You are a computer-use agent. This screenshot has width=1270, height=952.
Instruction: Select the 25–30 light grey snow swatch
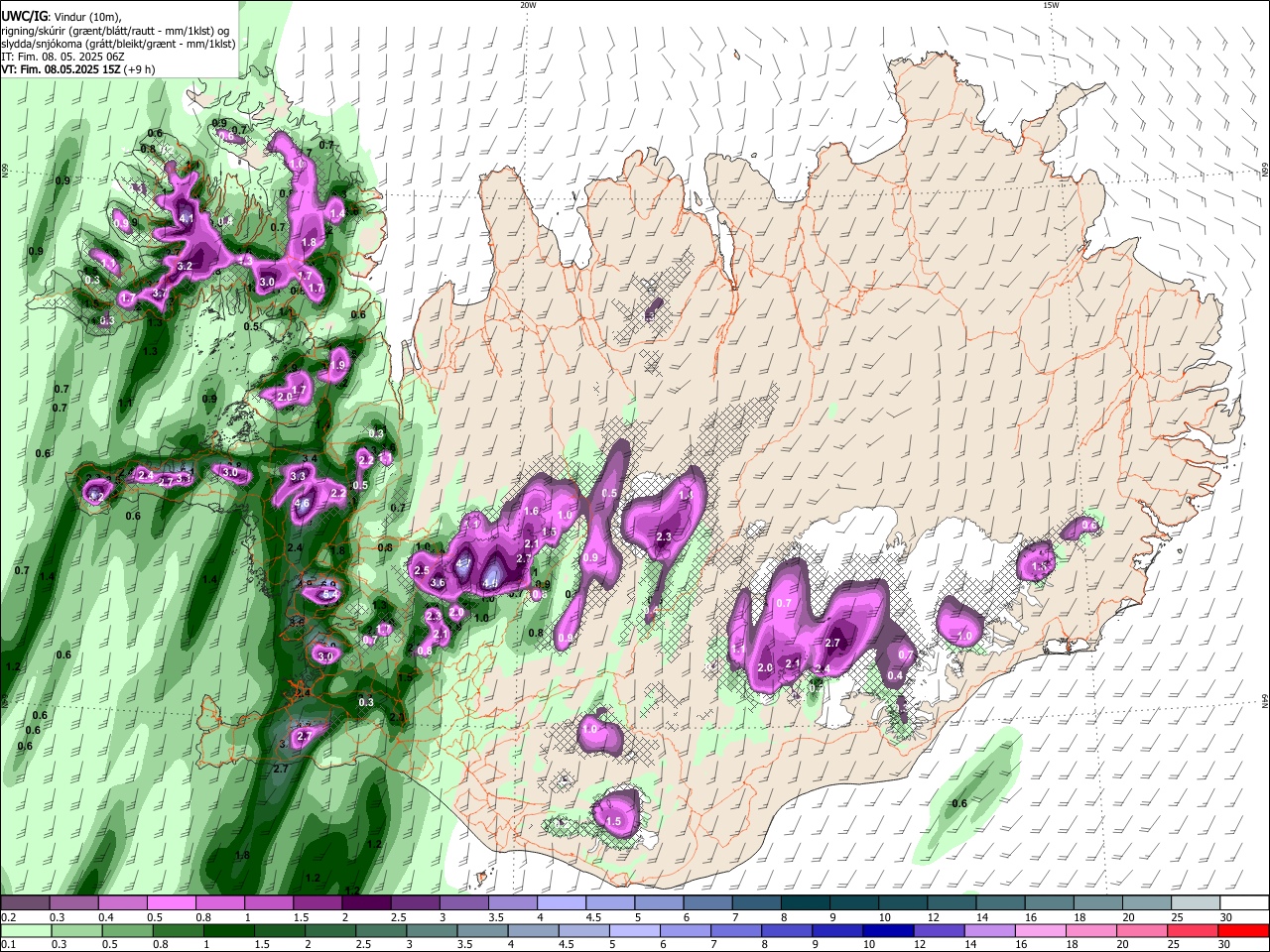click(x=1197, y=903)
